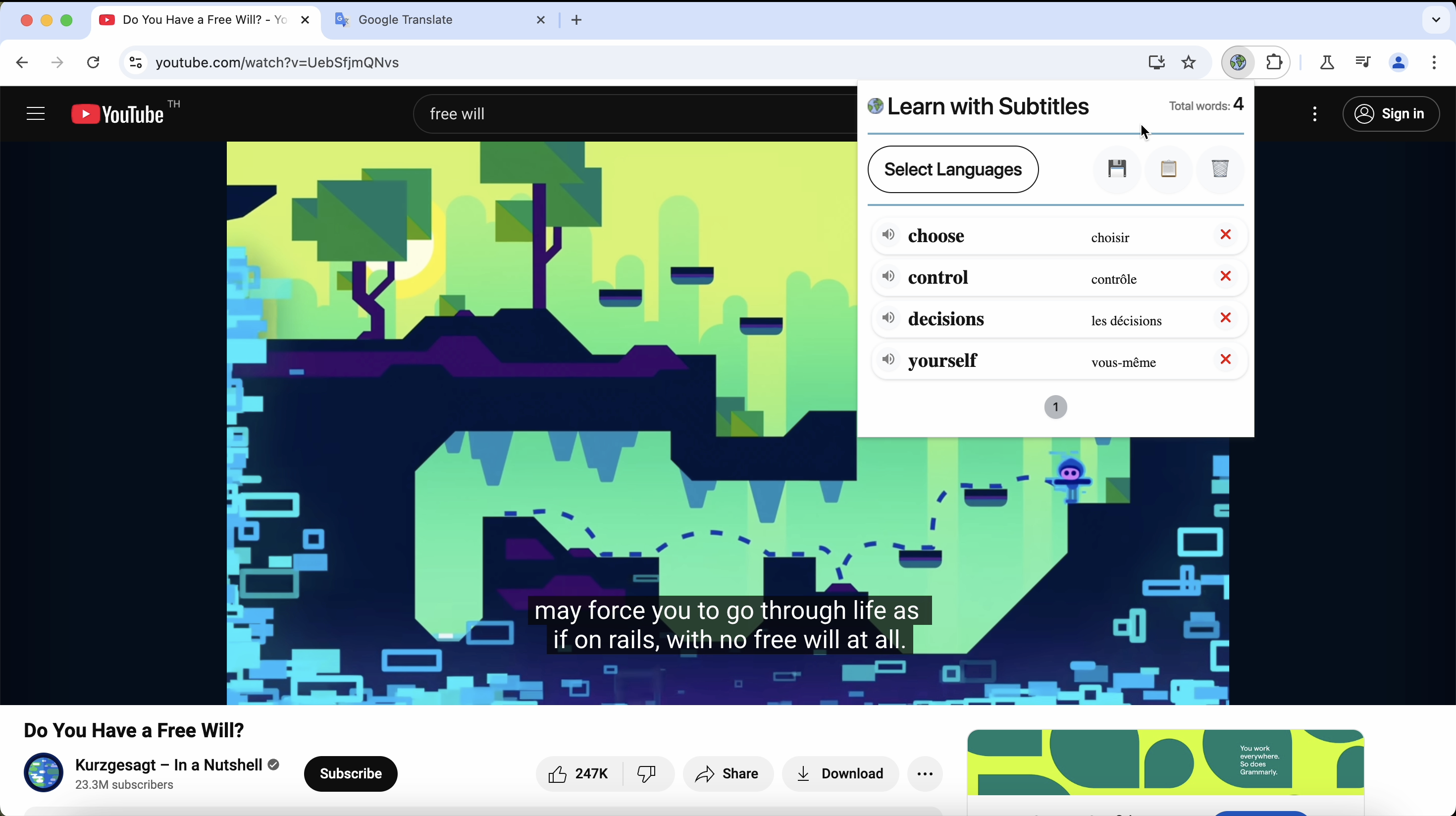Open the Chrome extensions puzzle icon
Image resolution: width=1456 pixels, height=816 pixels.
(x=1274, y=62)
